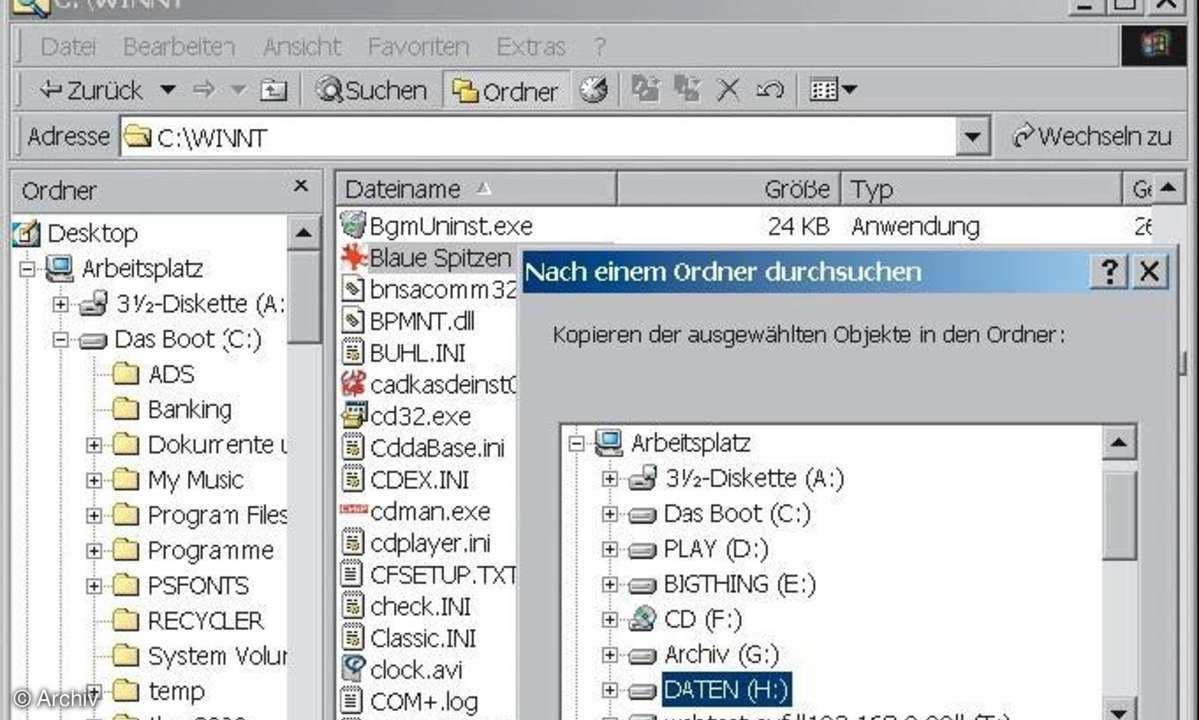Screen dimensions: 1199x720
Task: Open the Datei menu
Action: click(x=68, y=46)
